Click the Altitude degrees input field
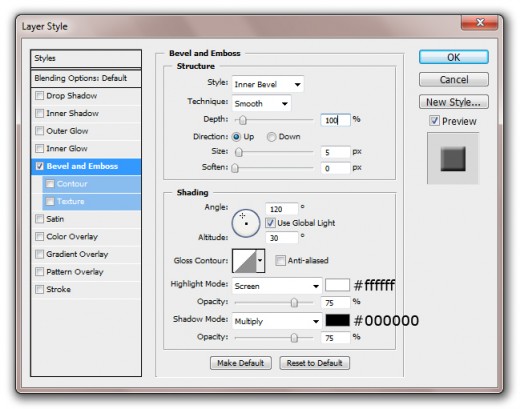Image resolution: width=520 pixels, height=409 pixels. [x=282, y=238]
